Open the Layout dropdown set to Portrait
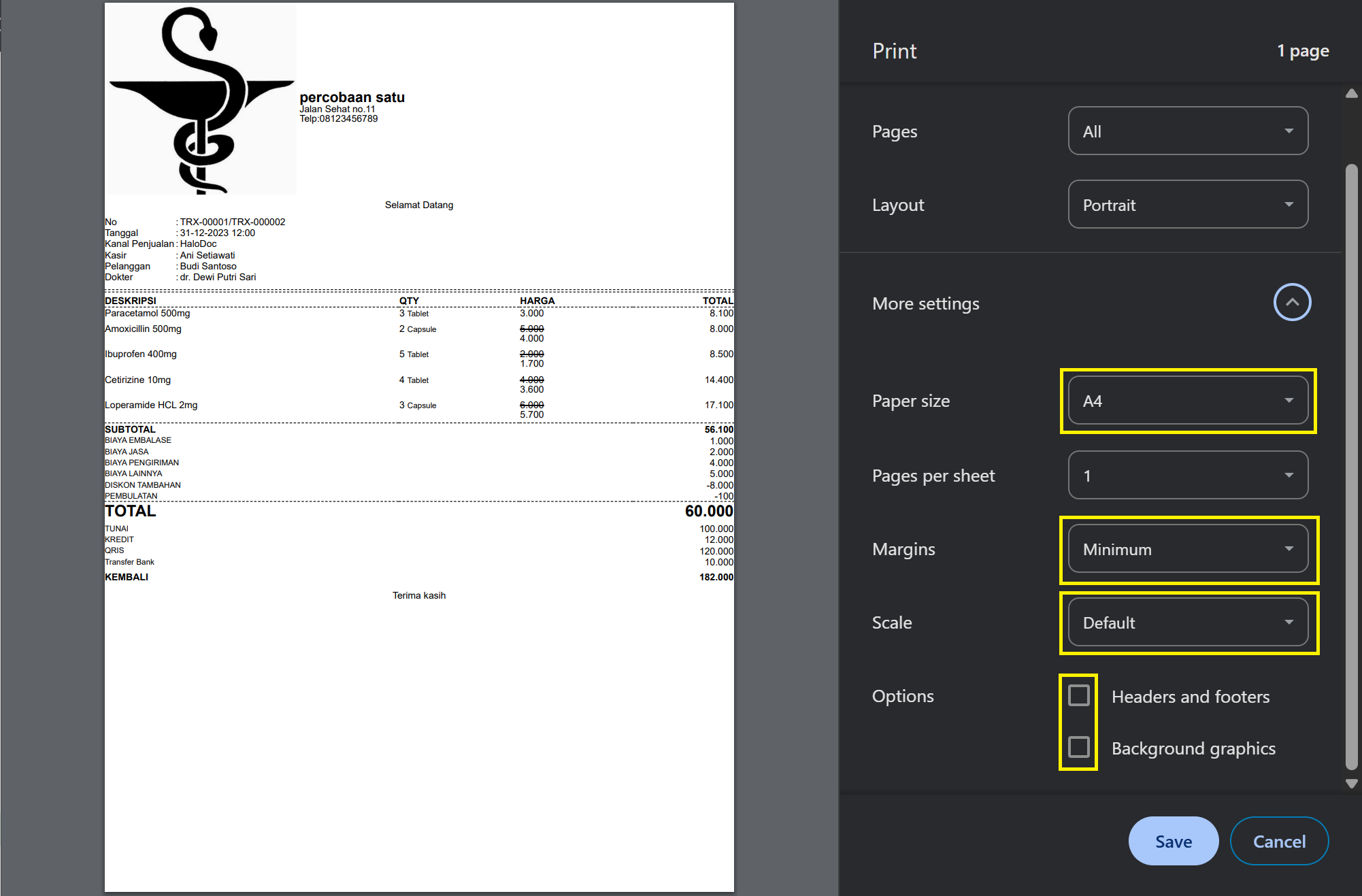The width and height of the screenshot is (1362, 896). 1188,204
